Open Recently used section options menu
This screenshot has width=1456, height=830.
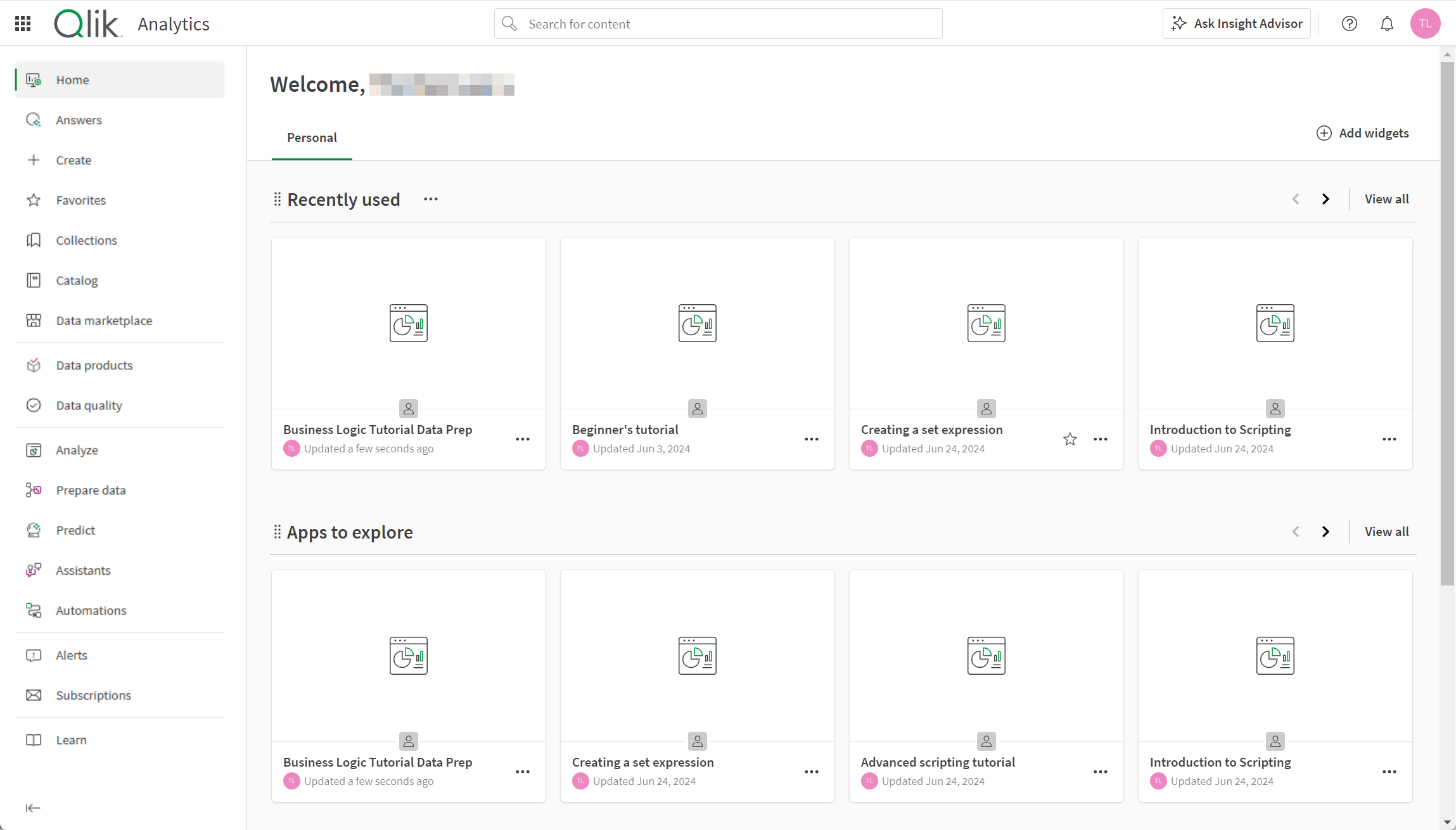(x=431, y=199)
